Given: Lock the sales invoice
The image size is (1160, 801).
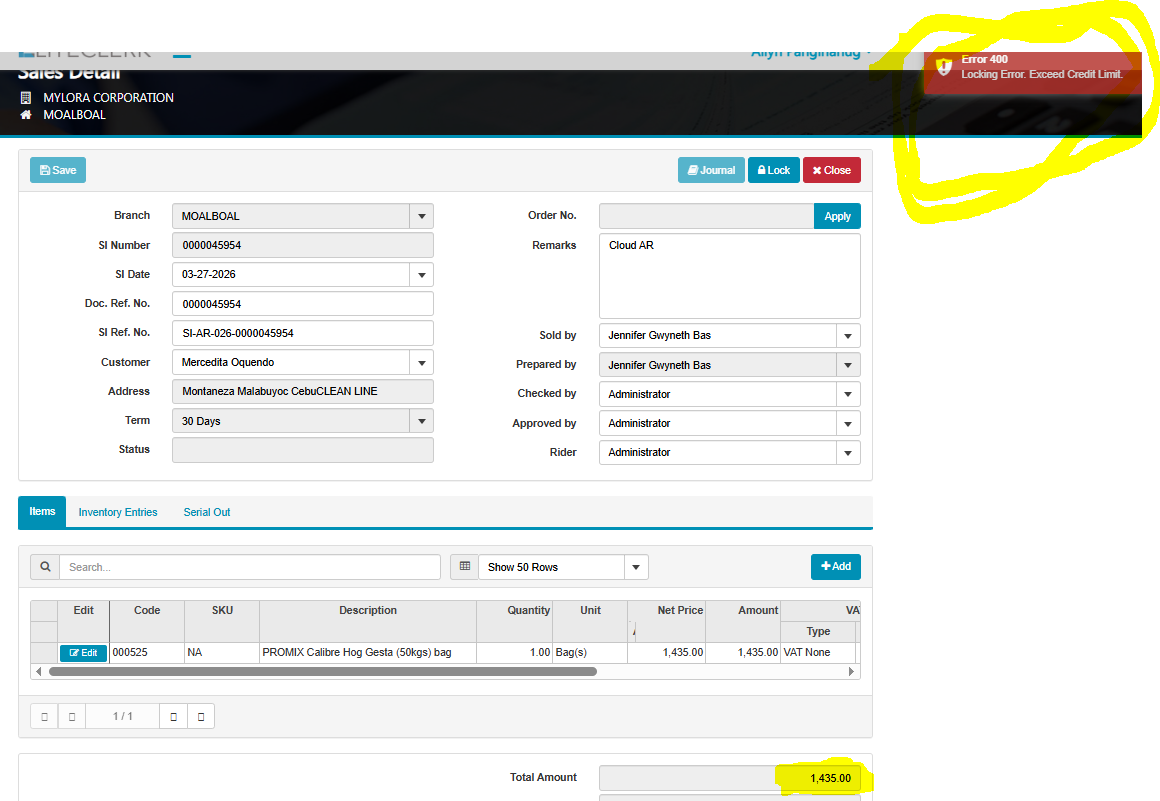Looking at the screenshot, I should (773, 170).
